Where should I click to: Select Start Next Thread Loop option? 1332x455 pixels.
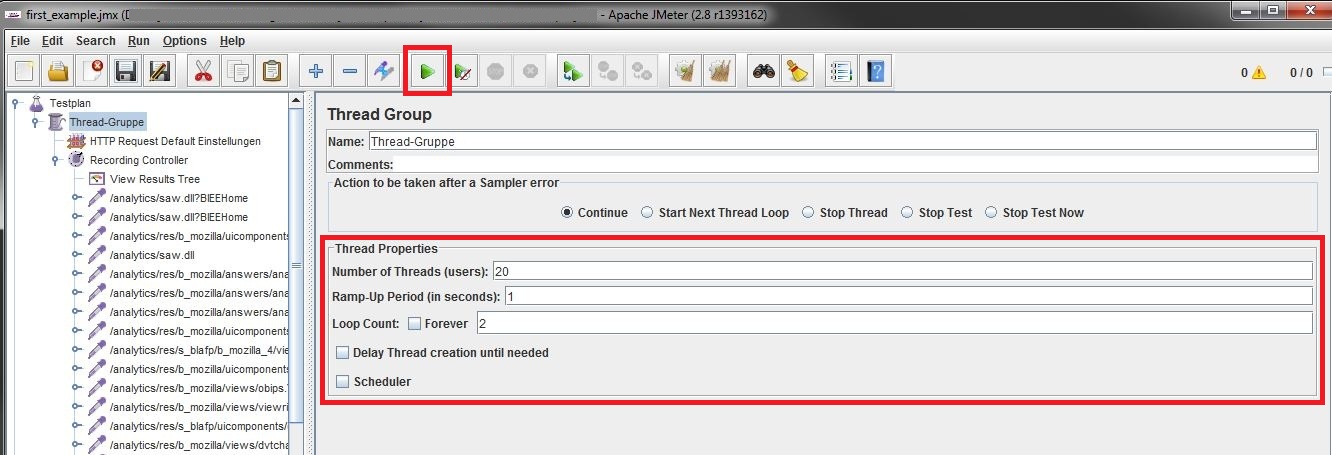[647, 212]
